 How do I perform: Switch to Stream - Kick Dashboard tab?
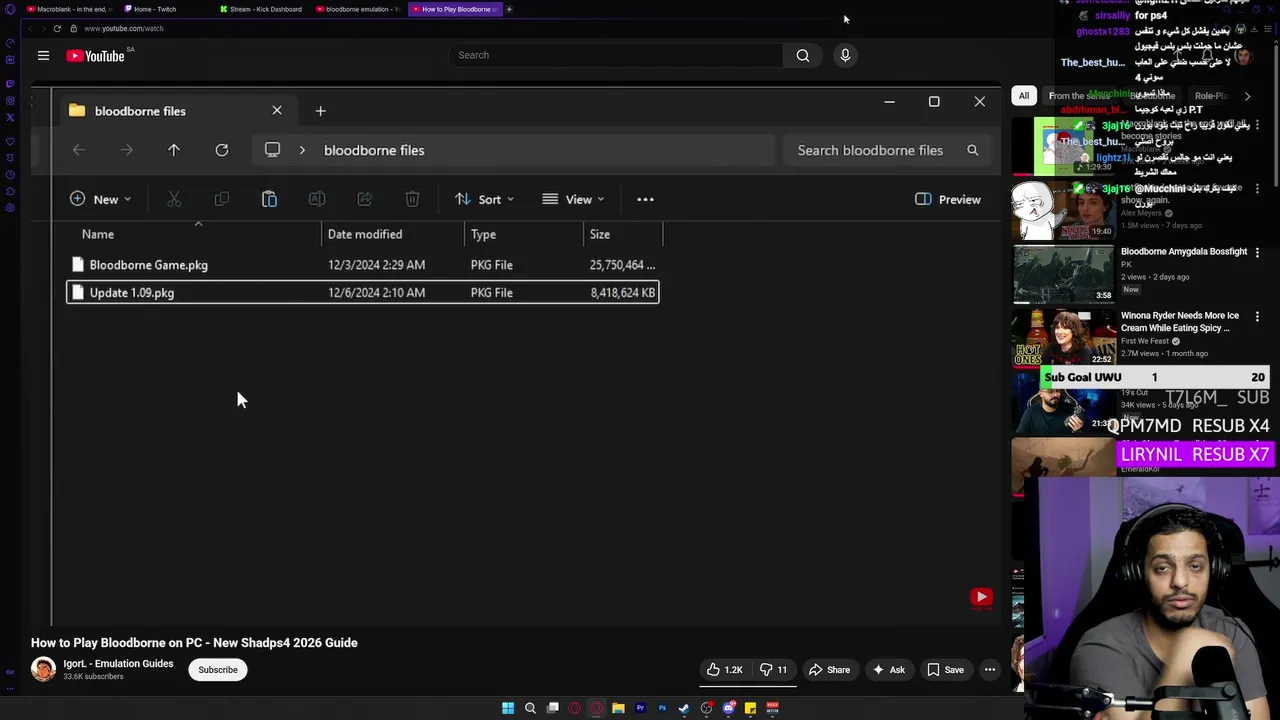pos(262,9)
